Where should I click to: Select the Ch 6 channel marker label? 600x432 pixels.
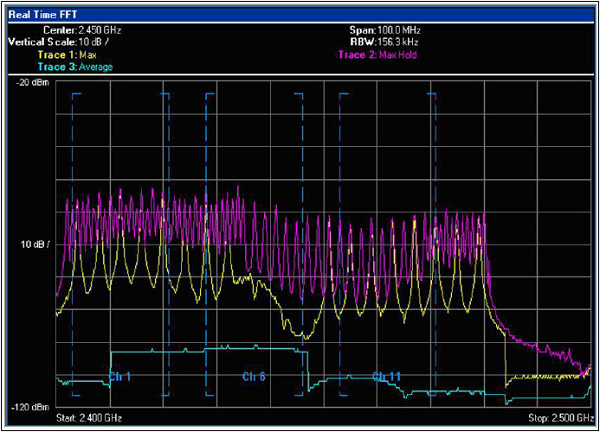click(254, 377)
